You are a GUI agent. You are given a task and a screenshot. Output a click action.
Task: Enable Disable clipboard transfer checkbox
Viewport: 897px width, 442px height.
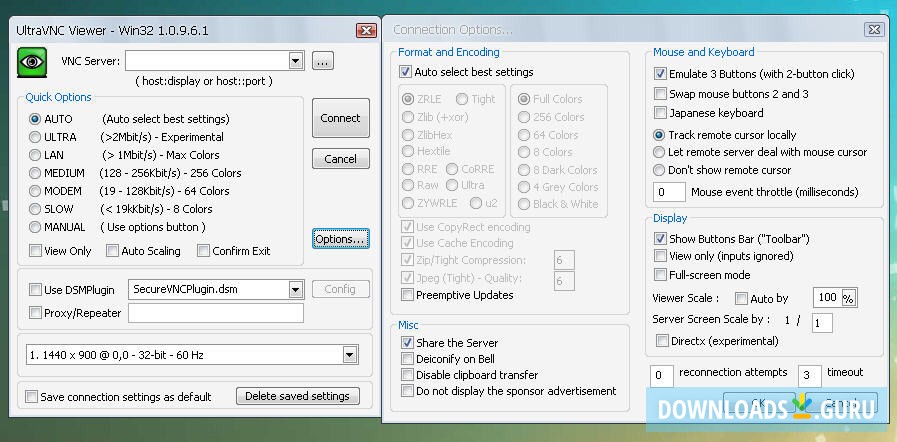pyautogui.click(x=407, y=375)
